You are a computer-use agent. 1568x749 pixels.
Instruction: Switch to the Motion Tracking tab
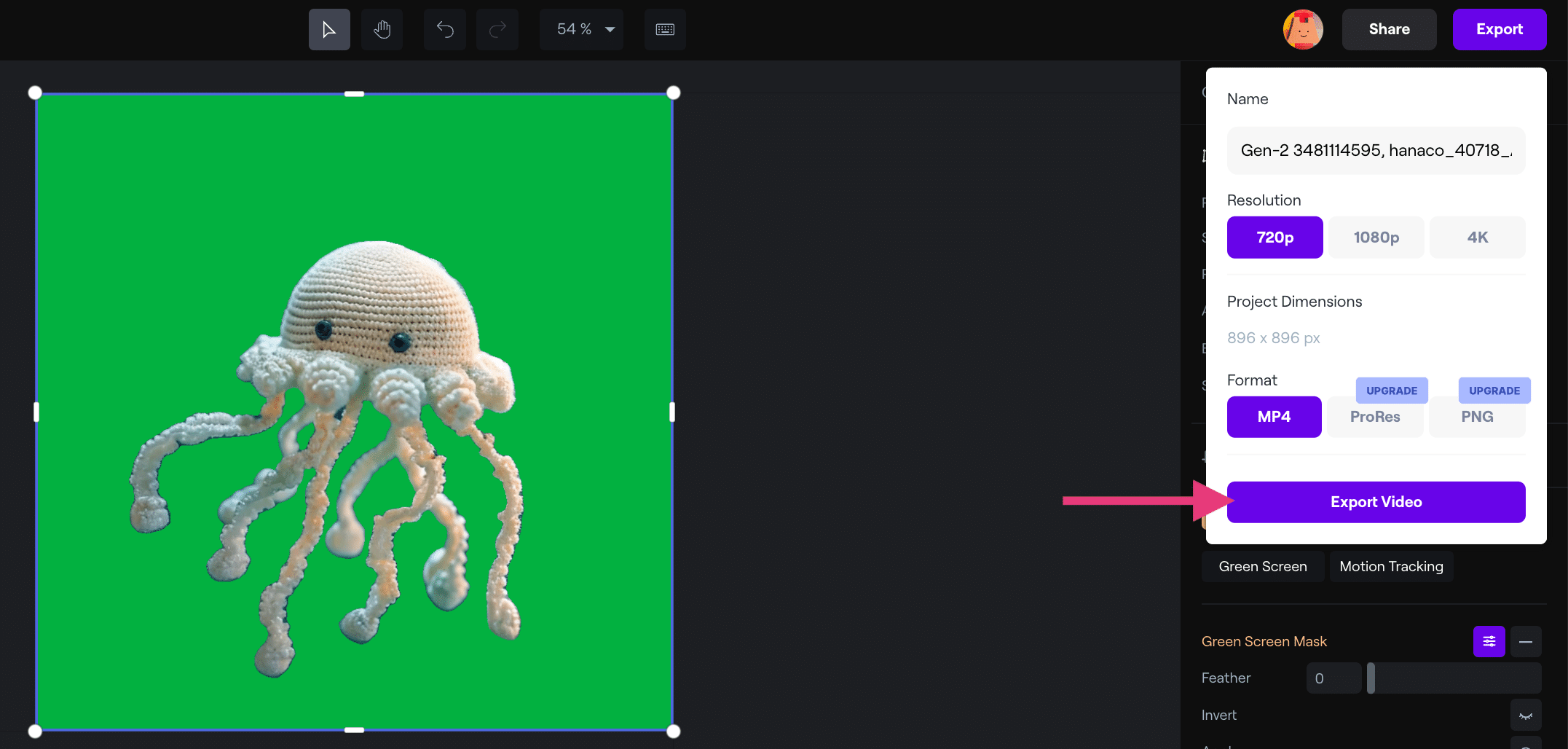[1391, 566]
